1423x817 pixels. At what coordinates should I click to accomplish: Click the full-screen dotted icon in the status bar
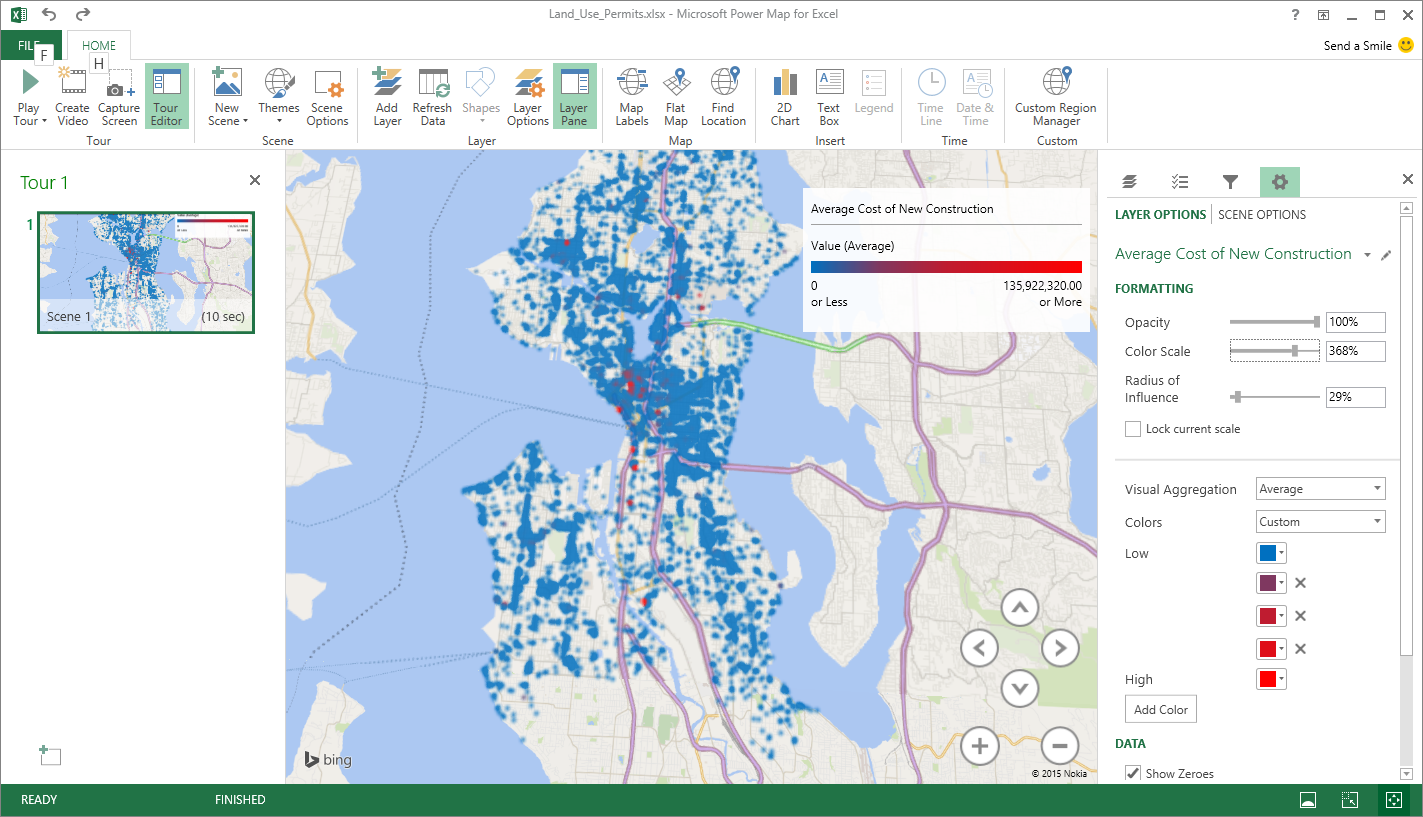[1392, 800]
